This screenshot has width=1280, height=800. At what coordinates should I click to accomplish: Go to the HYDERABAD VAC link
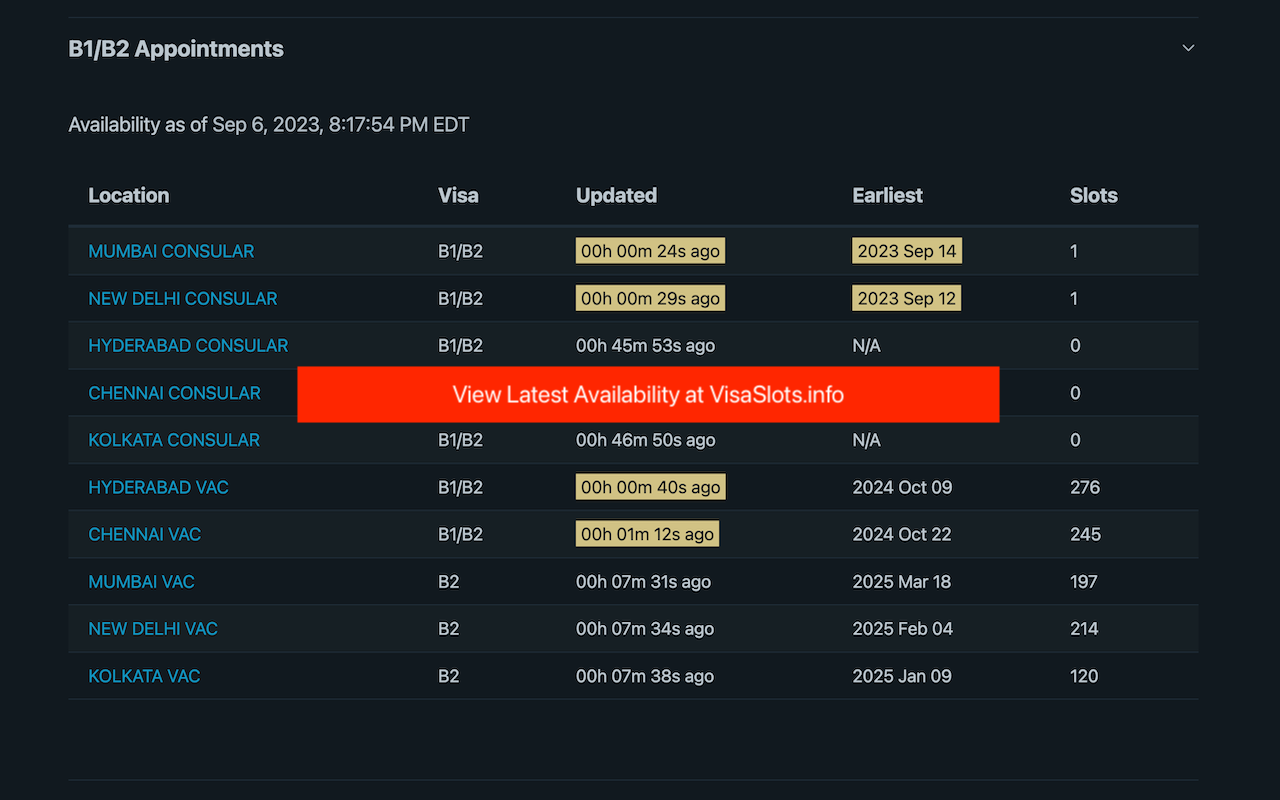pos(158,487)
